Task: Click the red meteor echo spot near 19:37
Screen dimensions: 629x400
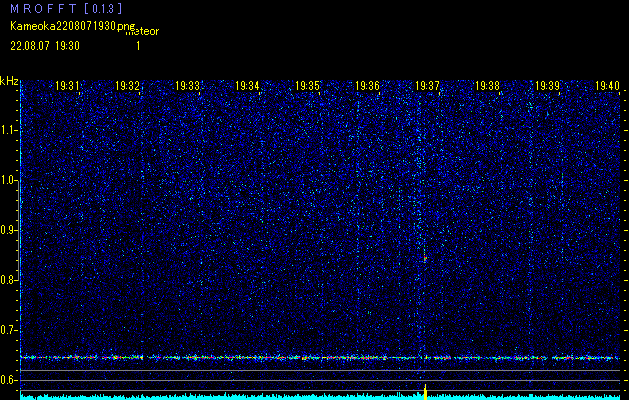Action: pos(425,259)
